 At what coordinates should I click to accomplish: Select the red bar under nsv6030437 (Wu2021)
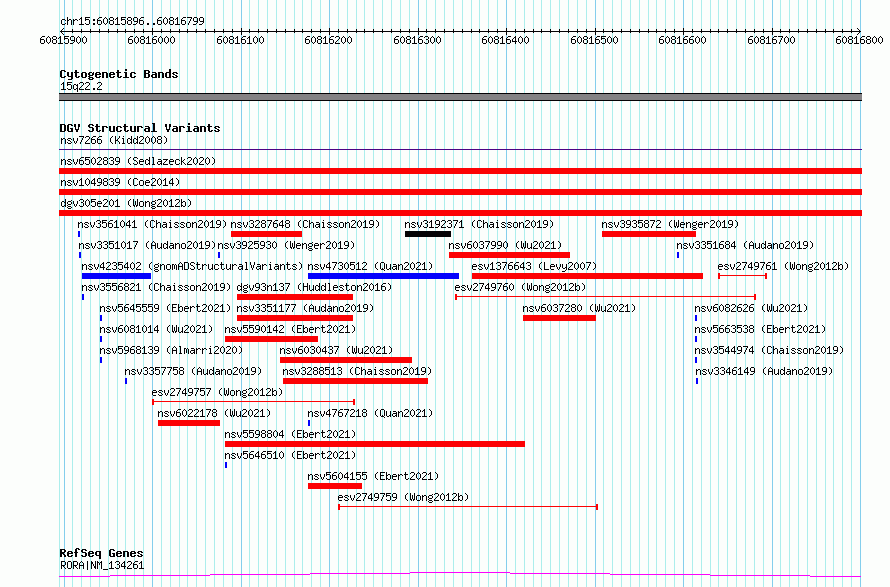(x=346, y=360)
